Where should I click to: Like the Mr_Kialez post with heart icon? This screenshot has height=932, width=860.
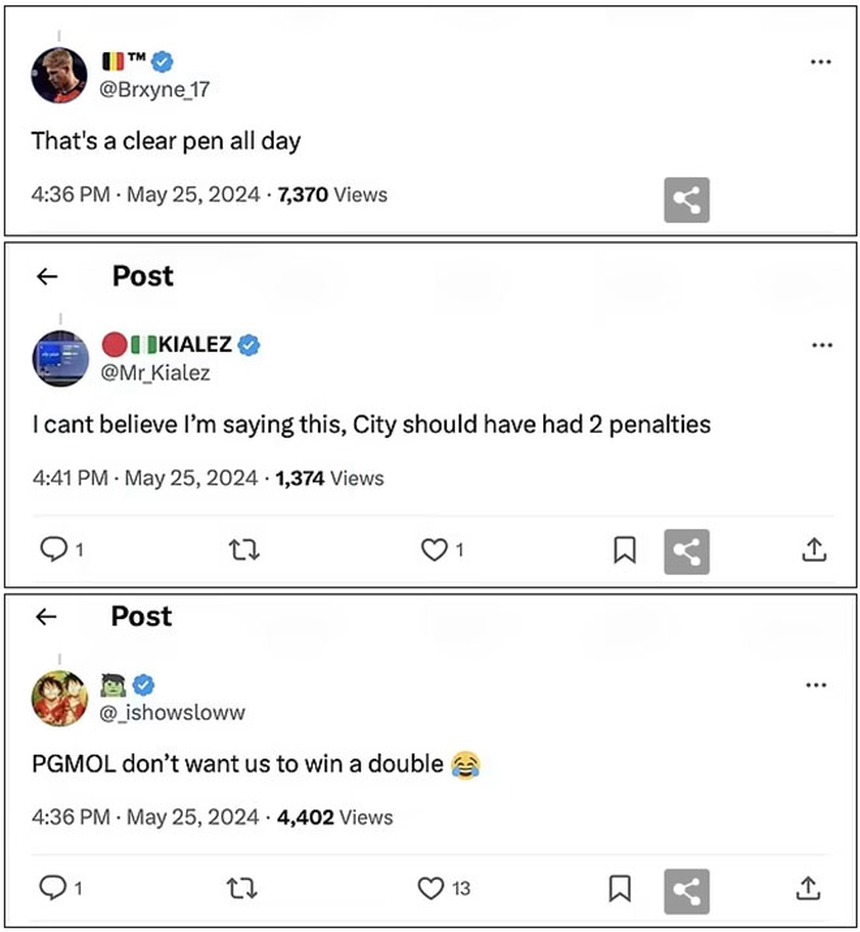point(433,549)
